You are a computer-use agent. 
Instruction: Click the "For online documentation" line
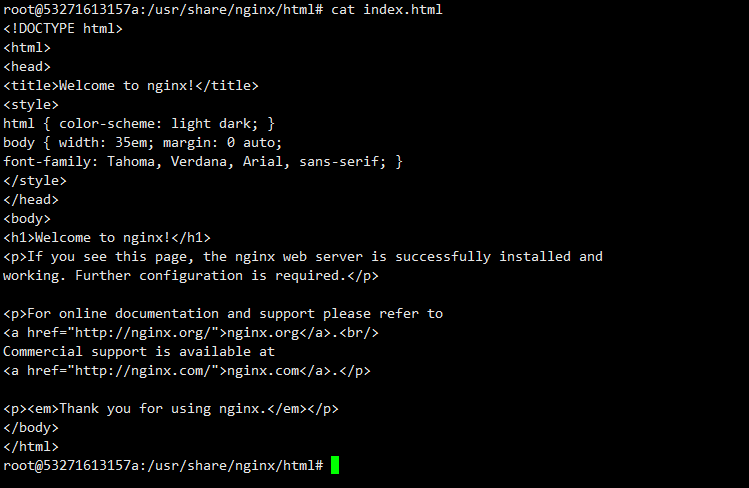click(223, 313)
